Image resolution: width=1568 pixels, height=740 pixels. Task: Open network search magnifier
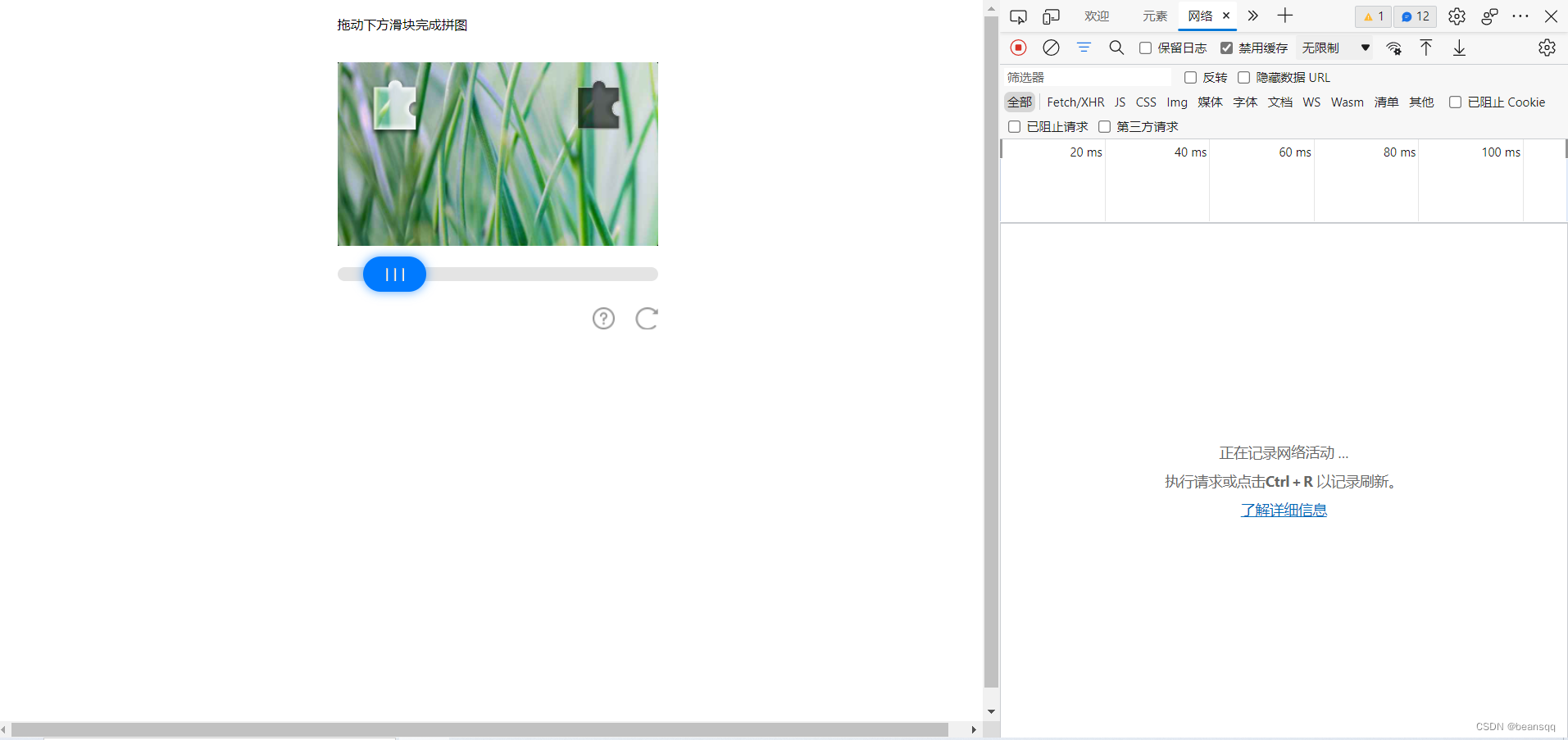click(x=1116, y=48)
